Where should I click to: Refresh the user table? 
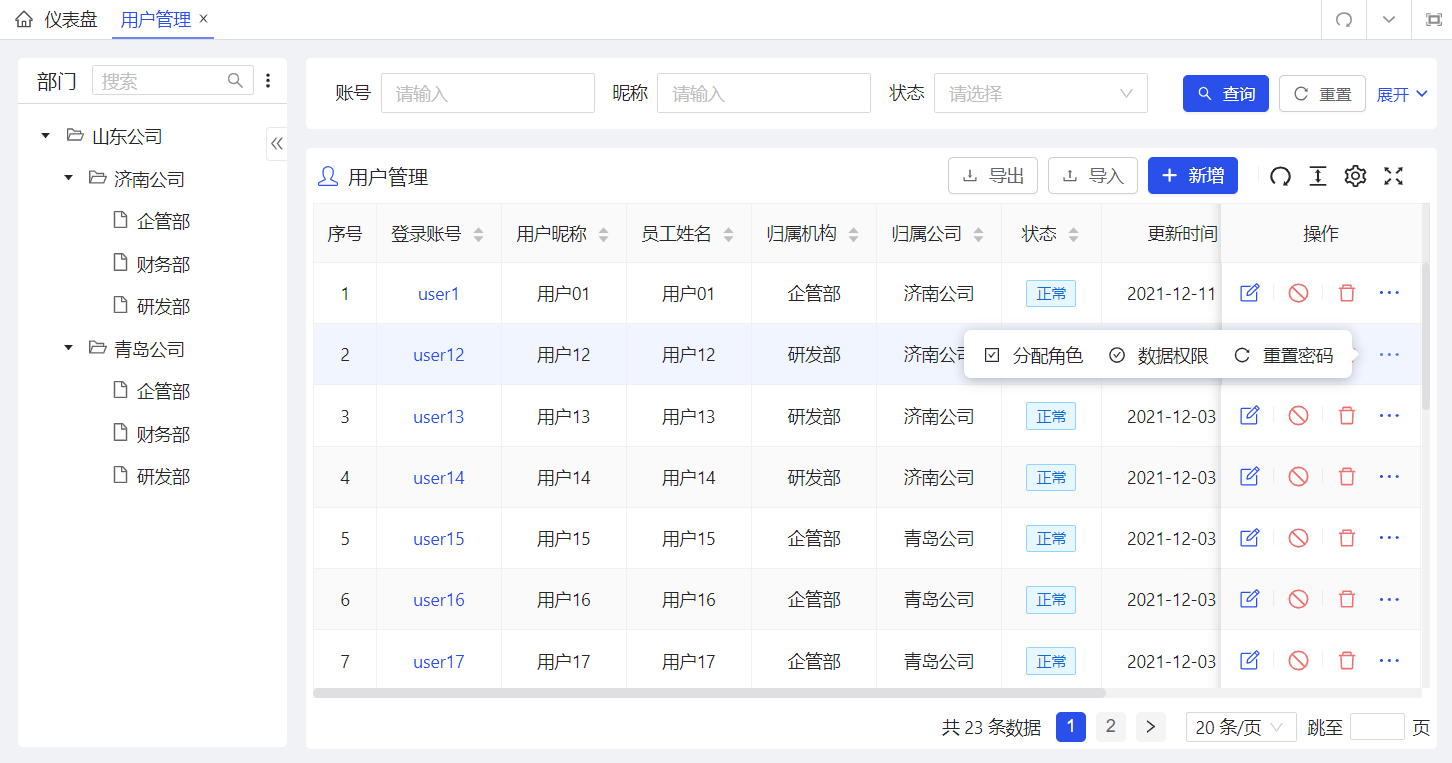click(x=1280, y=176)
